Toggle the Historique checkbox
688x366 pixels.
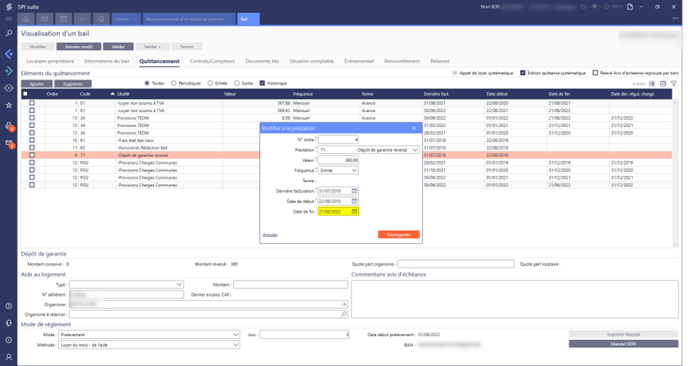point(262,83)
